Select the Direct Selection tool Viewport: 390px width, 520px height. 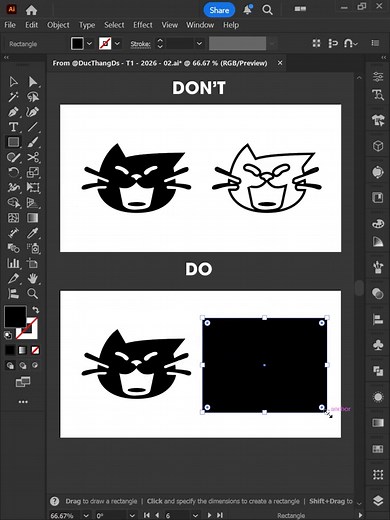(33, 82)
